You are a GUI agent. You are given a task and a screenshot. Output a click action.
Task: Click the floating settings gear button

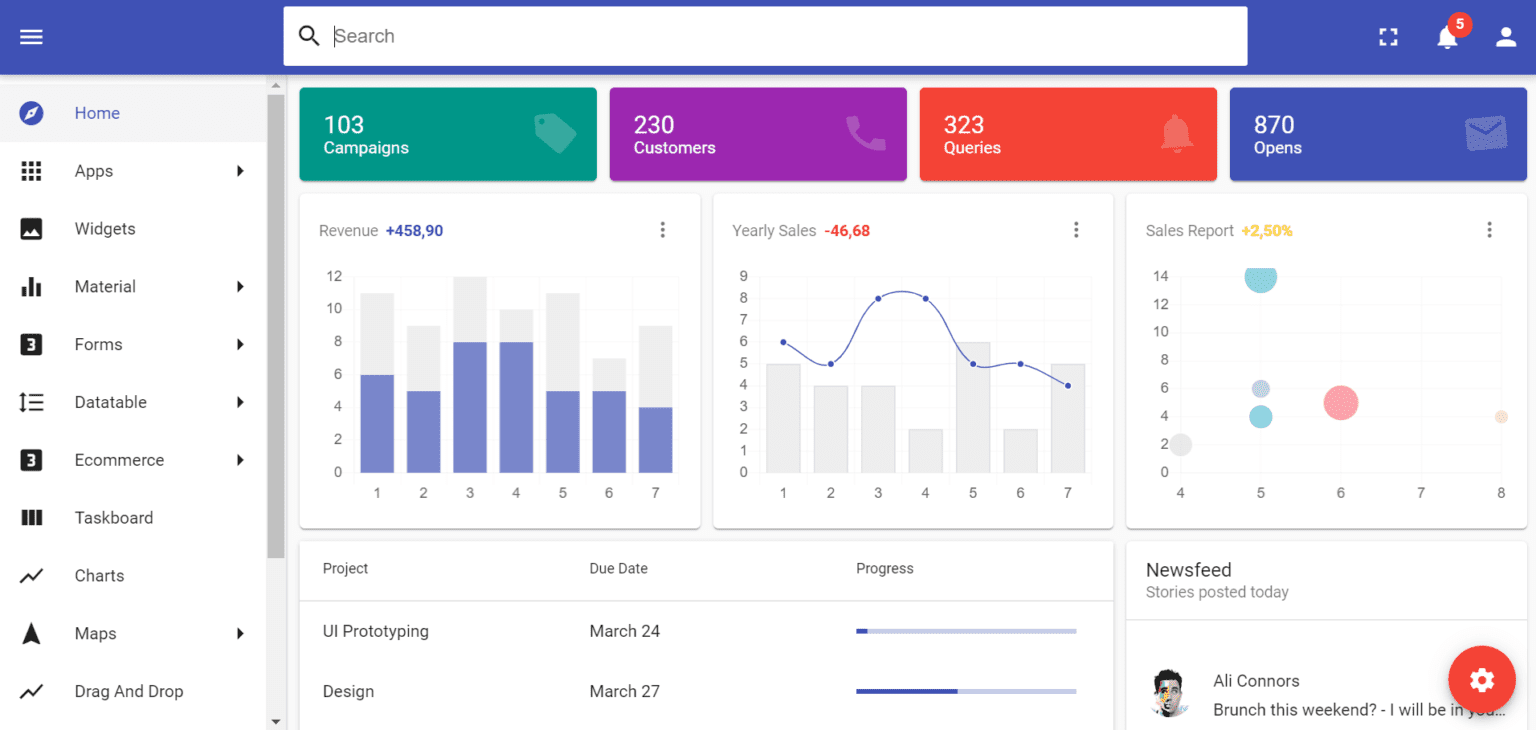click(1482, 679)
